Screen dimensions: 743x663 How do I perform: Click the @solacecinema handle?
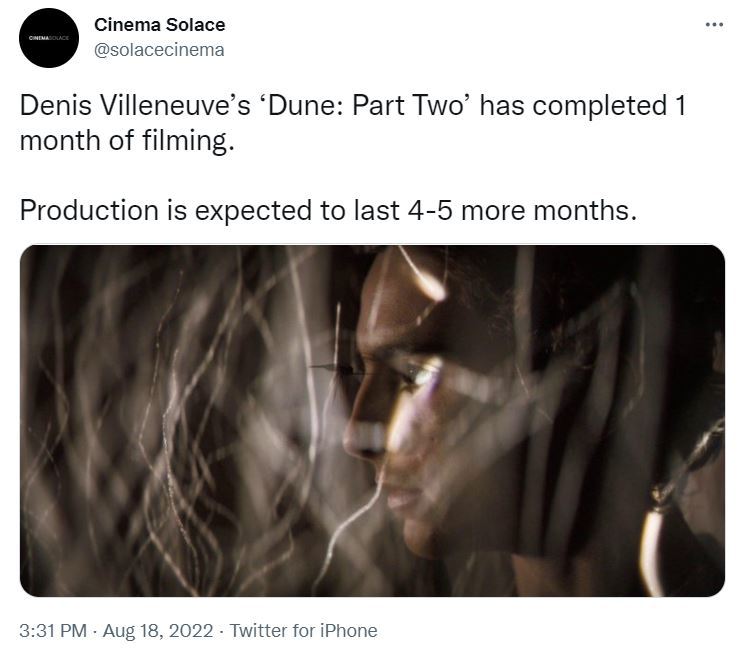pos(159,49)
